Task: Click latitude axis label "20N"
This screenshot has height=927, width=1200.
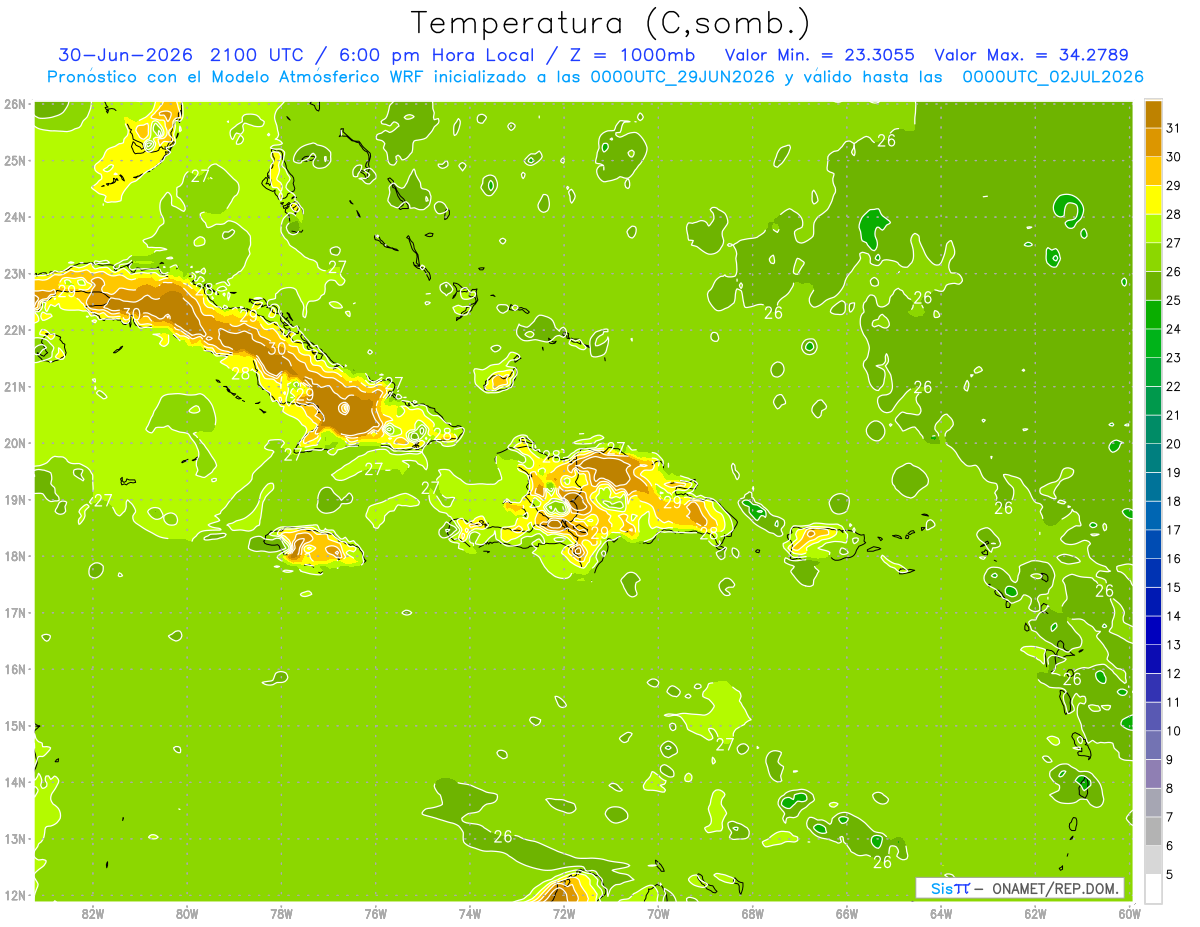Action: (15, 443)
